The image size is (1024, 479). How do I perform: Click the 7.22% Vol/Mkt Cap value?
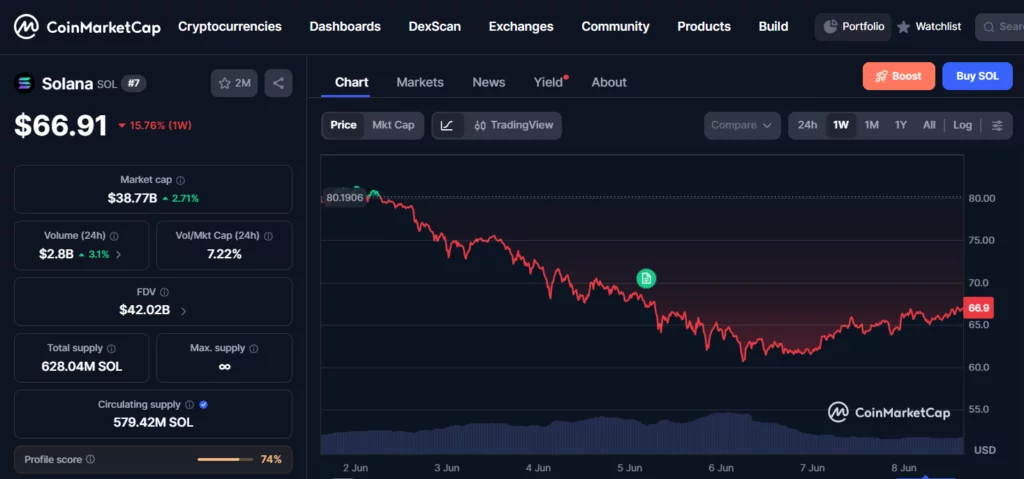(224, 254)
